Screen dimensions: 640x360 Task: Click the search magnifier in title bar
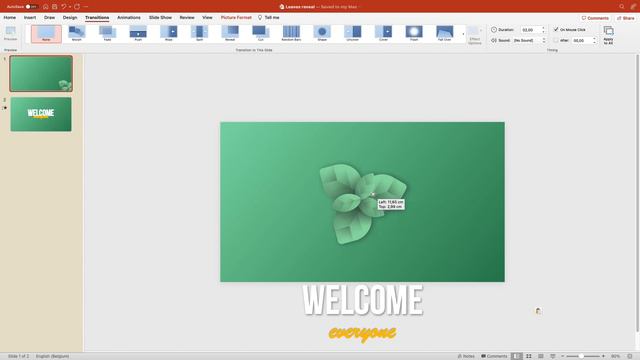(621, 7)
